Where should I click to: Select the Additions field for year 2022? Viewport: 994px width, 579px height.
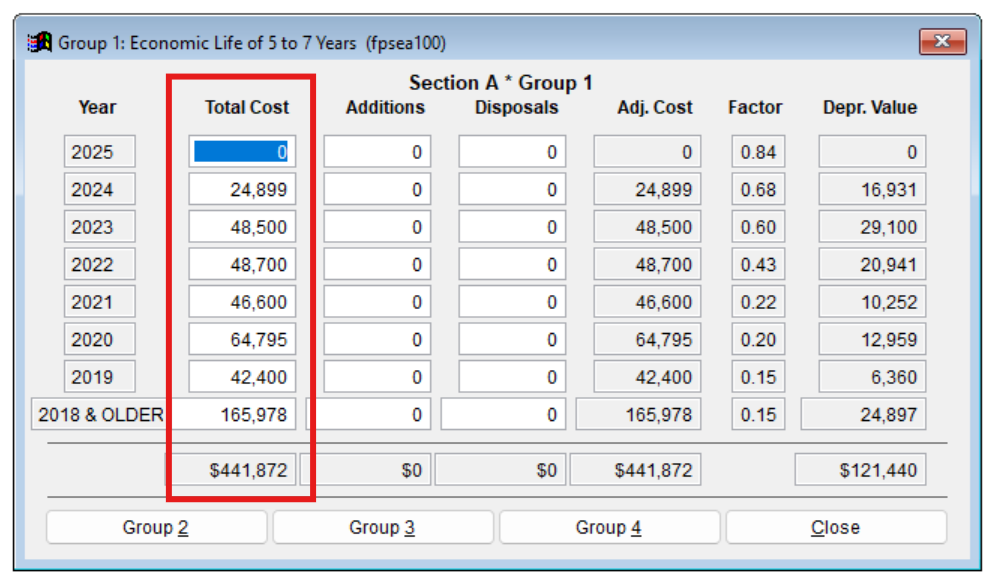377,265
